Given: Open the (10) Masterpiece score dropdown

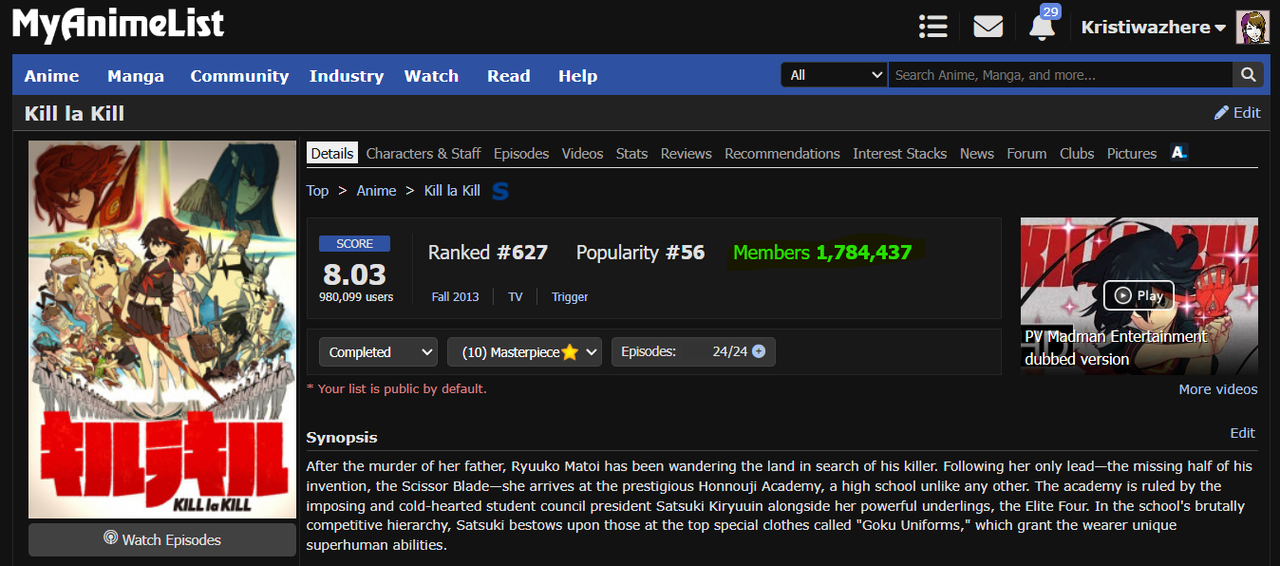Looking at the screenshot, I should 524,352.
